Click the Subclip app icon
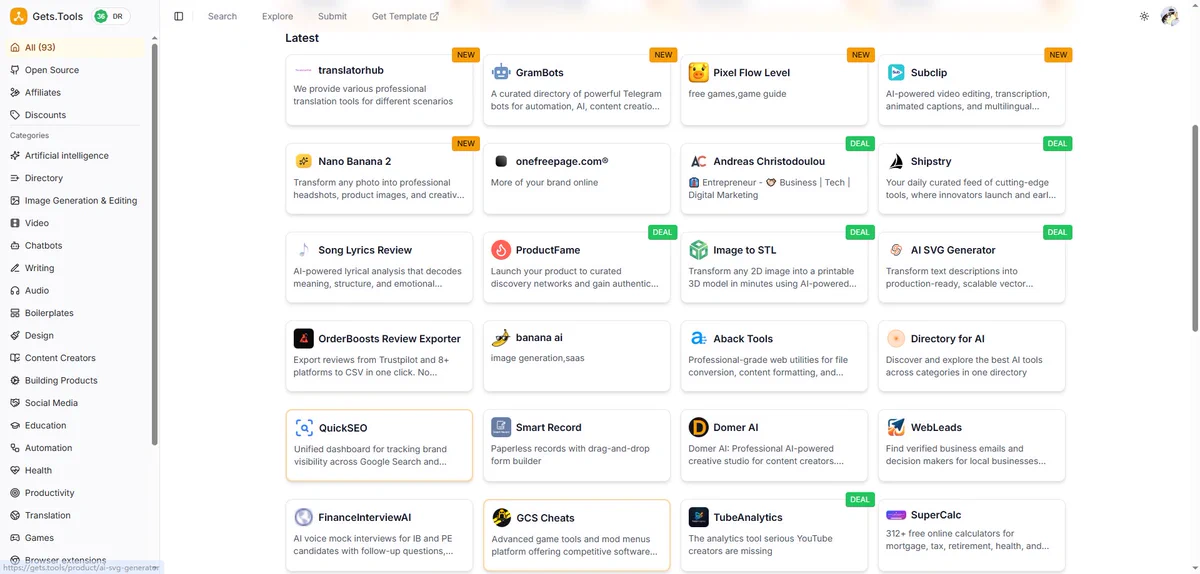Screen dimensions: 1200x574 (895, 72)
